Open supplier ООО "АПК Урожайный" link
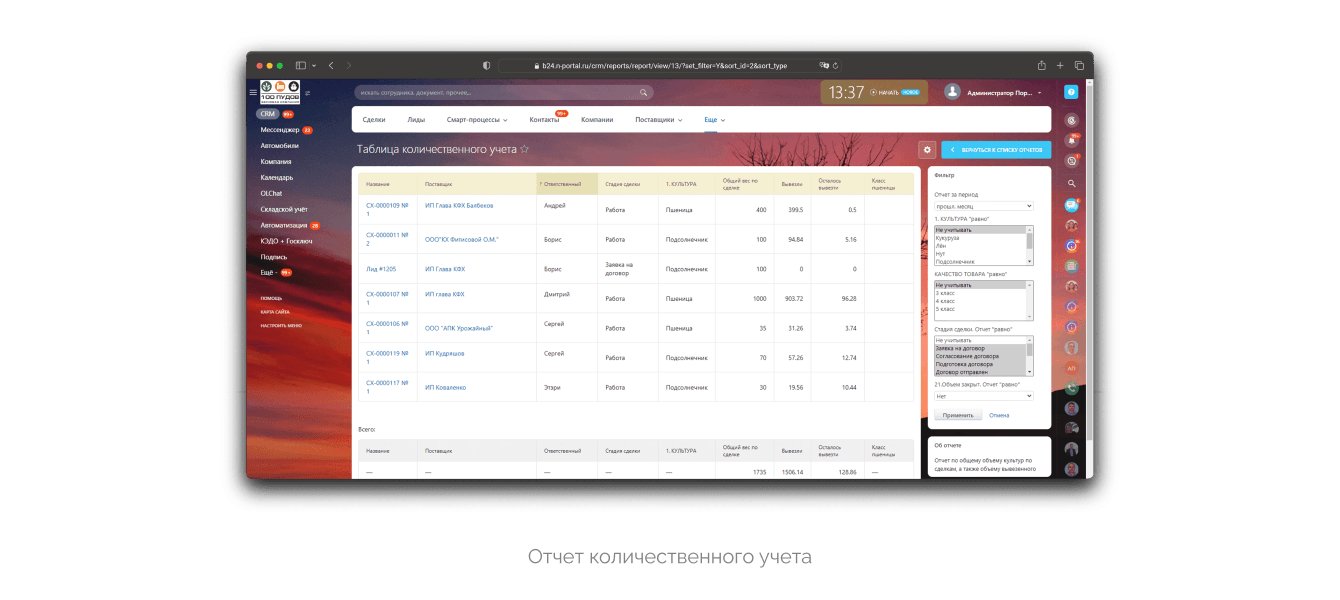The height and width of the screenshot is (600, 1340). (459, 328)
